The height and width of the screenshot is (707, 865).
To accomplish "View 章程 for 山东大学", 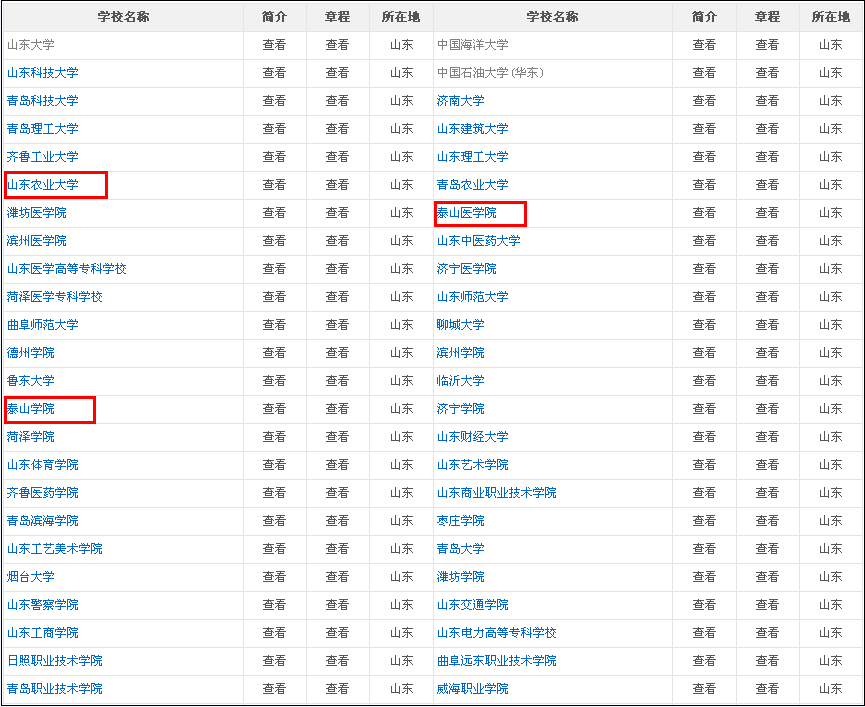I will [x=337, y=45].
